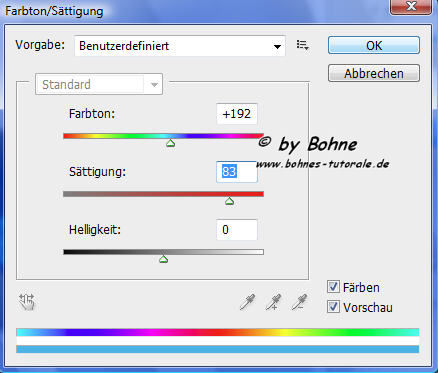Click the Vorgabe dropdown arrow

pos(277,46)
